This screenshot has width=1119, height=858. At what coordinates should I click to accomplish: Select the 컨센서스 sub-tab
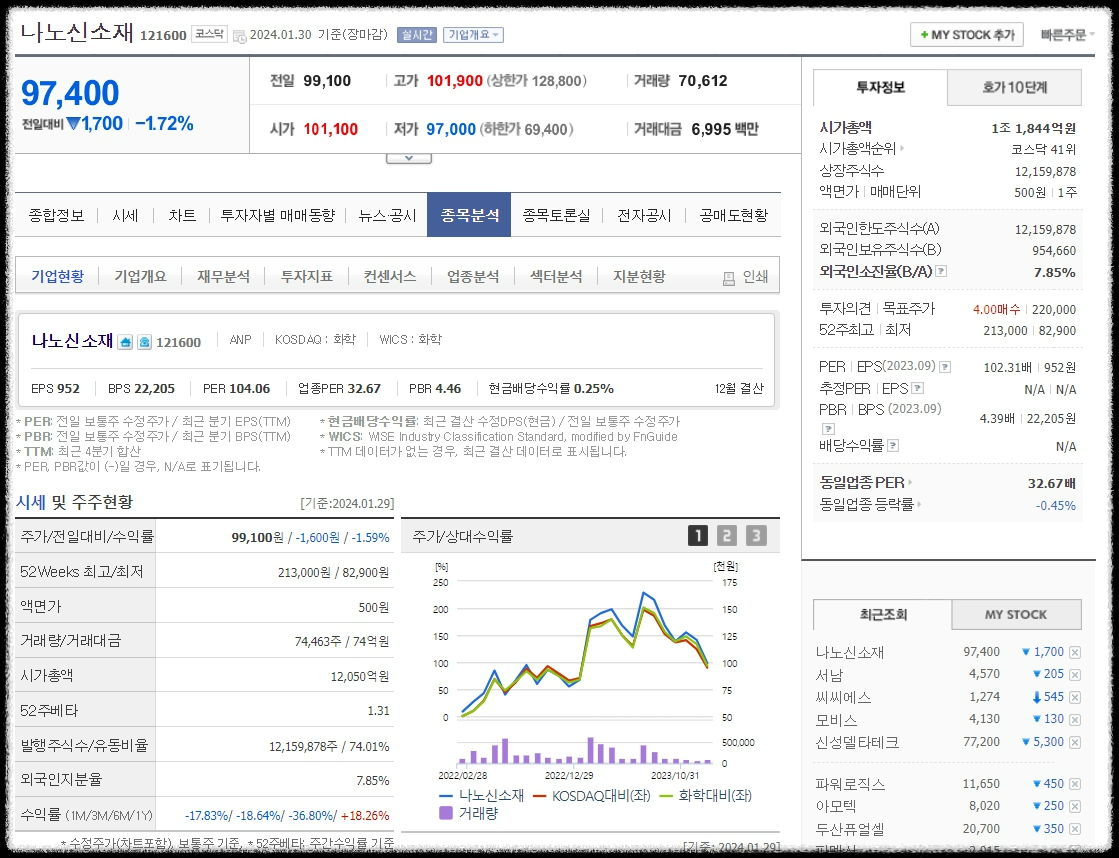(390, 276)
